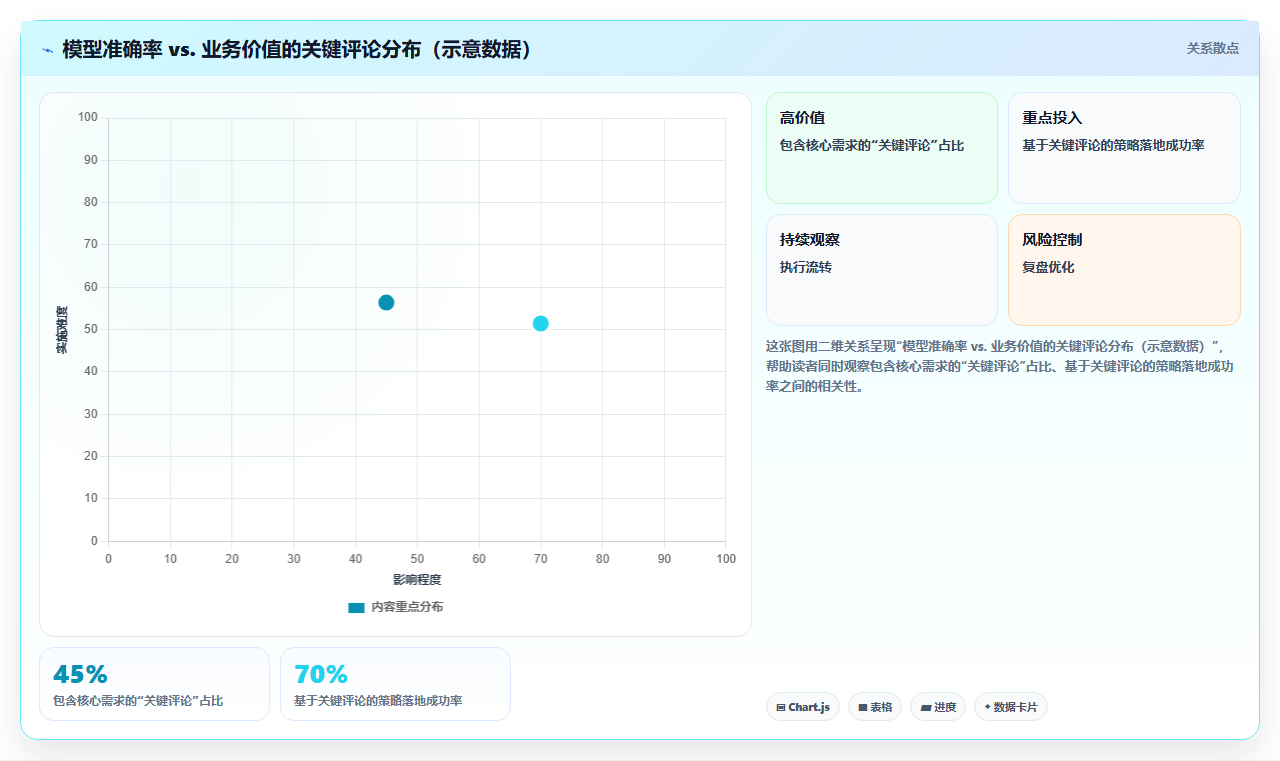Viewport: 1280px width, 761px height.
Task: Click the lightning icon beside the title
Action: tap(47, 50)
